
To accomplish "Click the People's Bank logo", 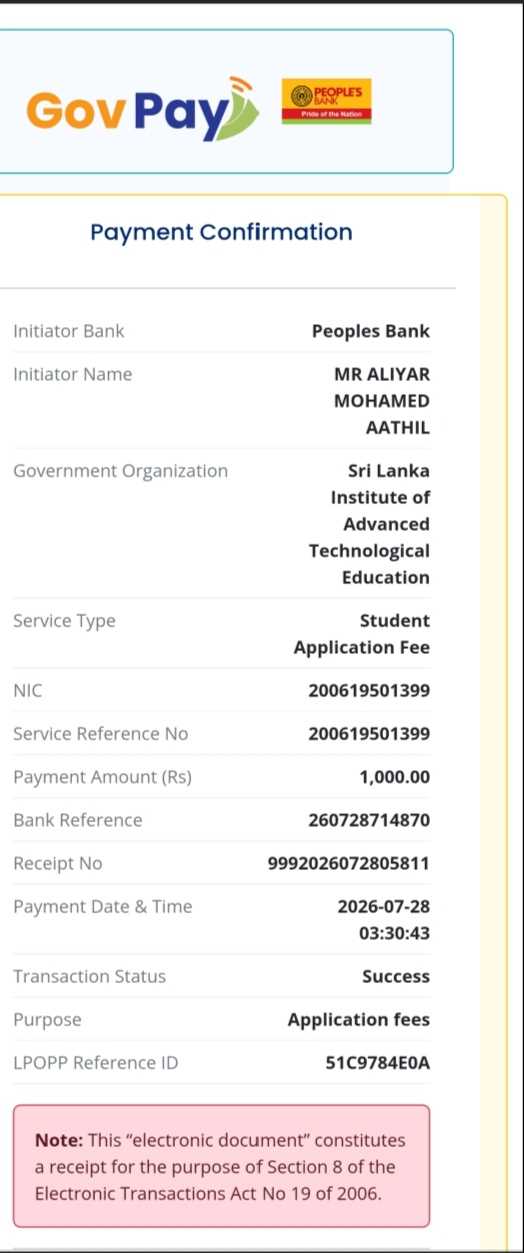I will coord(326,101).
